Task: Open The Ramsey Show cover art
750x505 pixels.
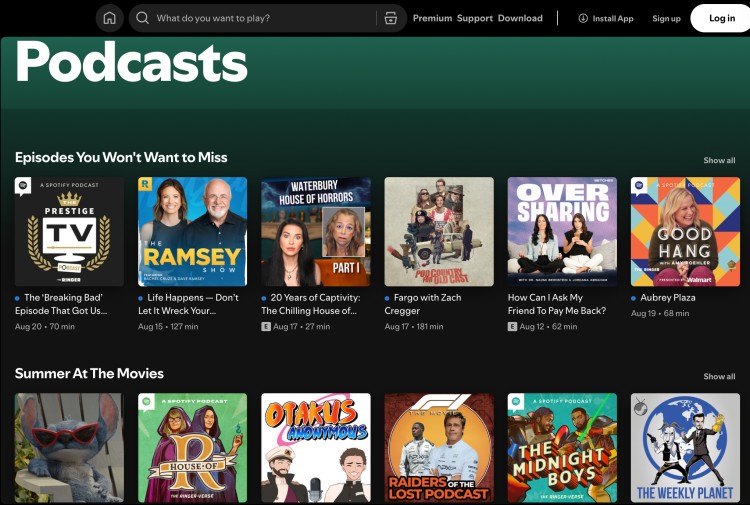Action: point(193,232)
